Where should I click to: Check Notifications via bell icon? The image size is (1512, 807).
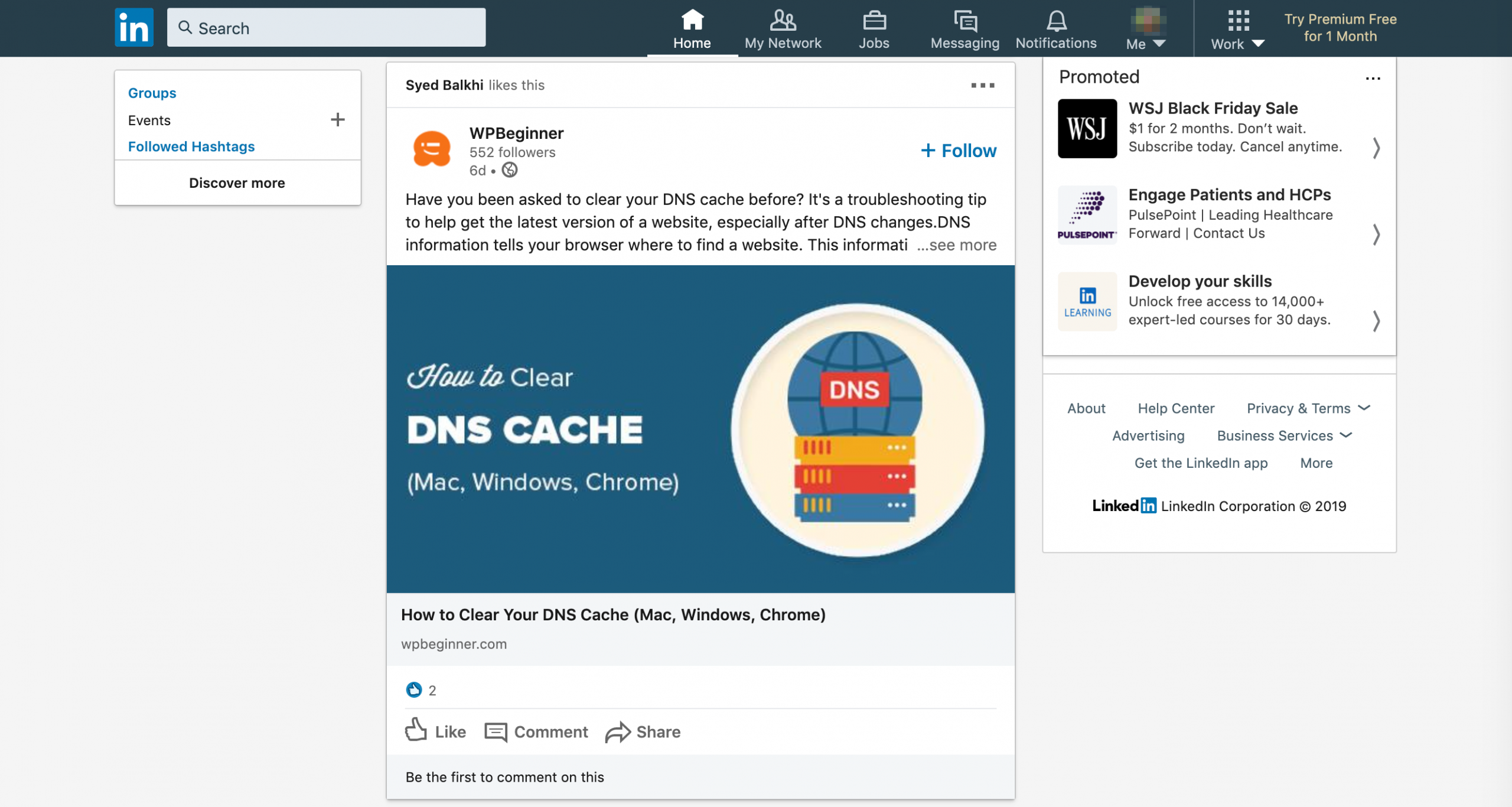[1055, 24]
